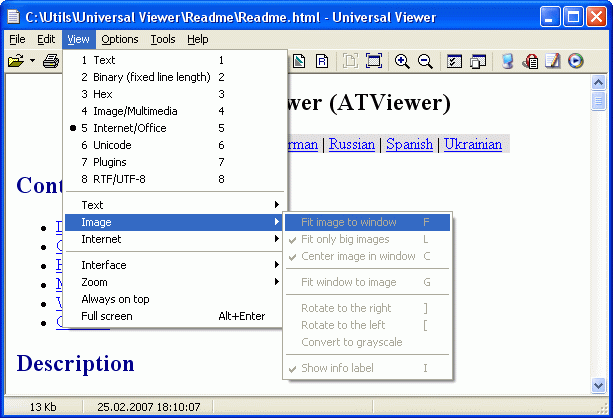Choose Full screen from View menu
This screenshot has width=613, height=418.
tap(174, 316)
